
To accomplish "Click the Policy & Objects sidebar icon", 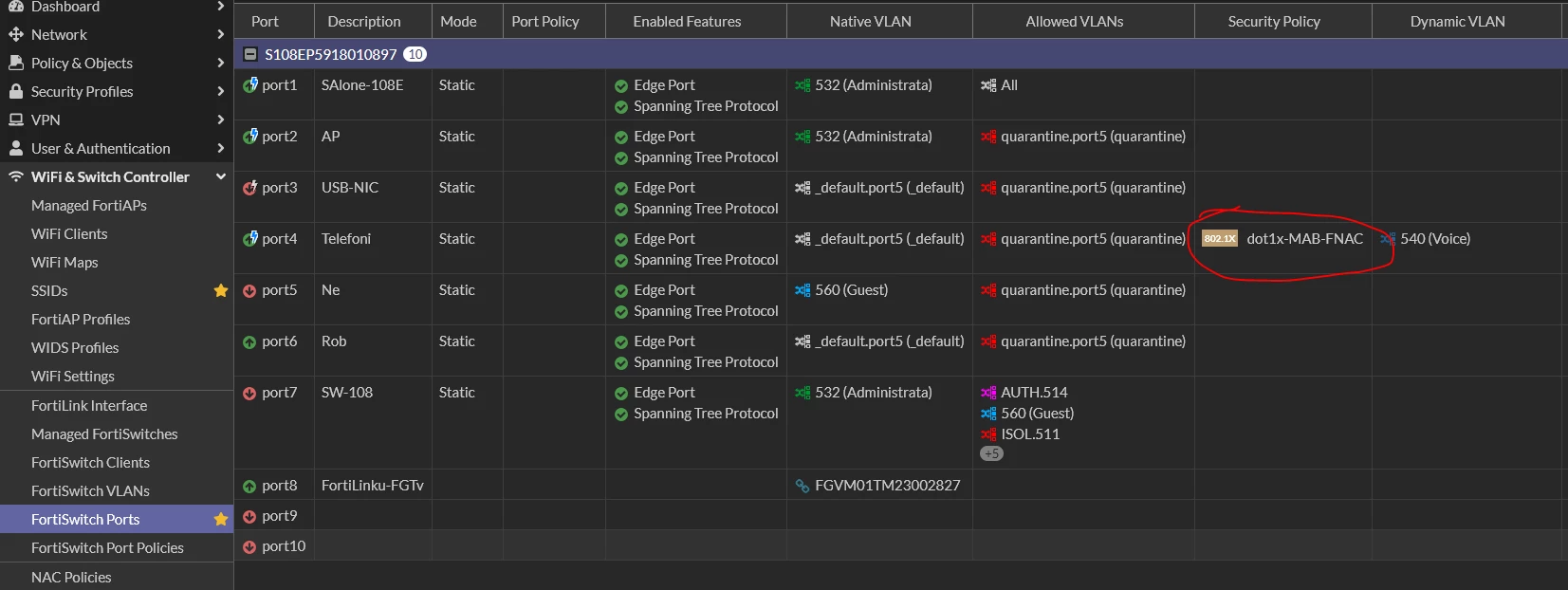I will pyautogui.click(x=15, y=63).
